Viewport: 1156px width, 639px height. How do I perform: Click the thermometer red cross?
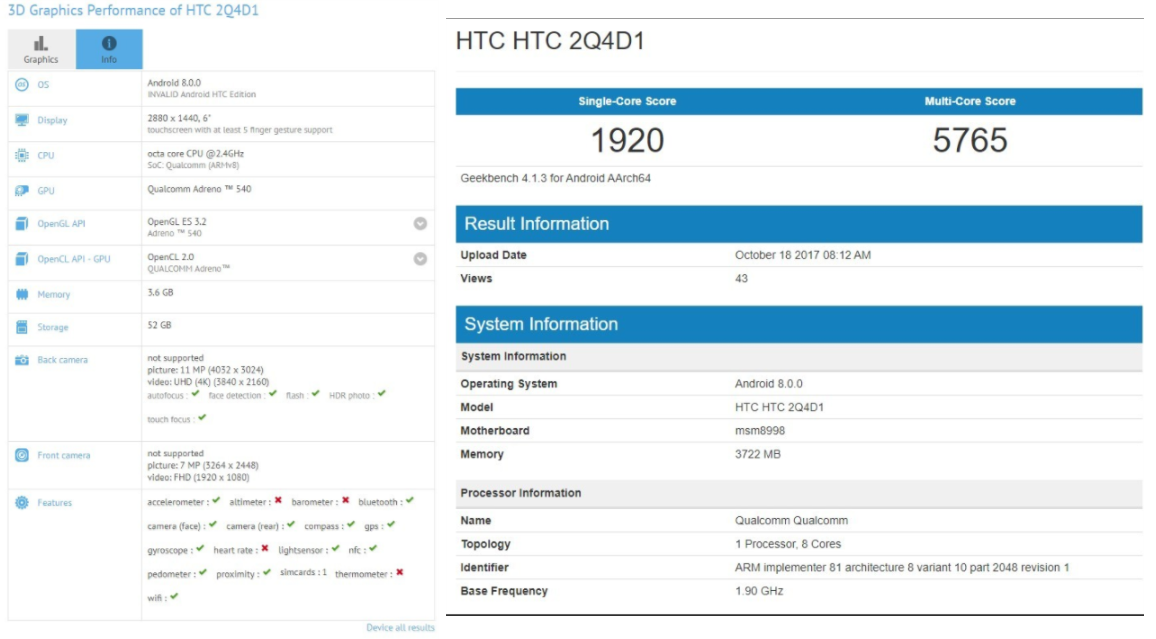coord(400,572)
